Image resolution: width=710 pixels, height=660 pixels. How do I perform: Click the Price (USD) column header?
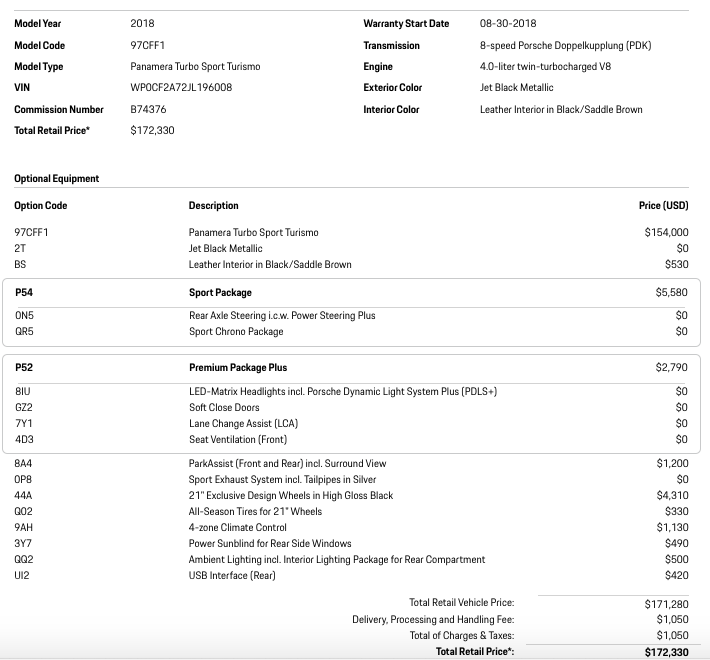coord(663,206)
